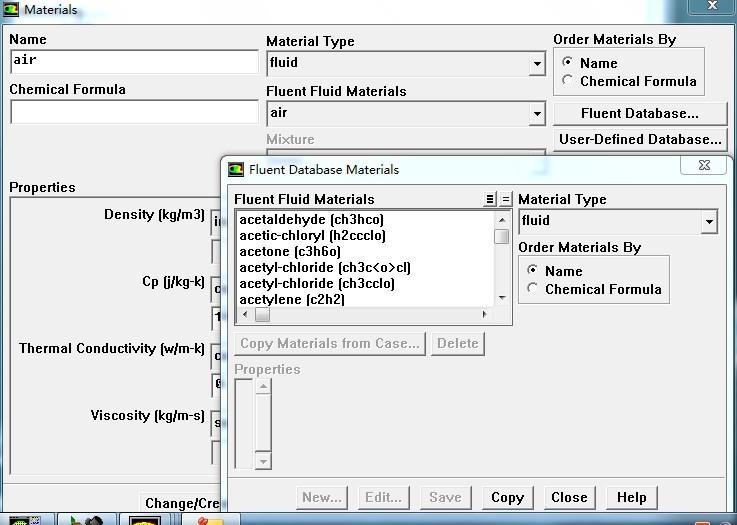Select Name radio in Materials window
Screen dimensions: 737x525
567,62
